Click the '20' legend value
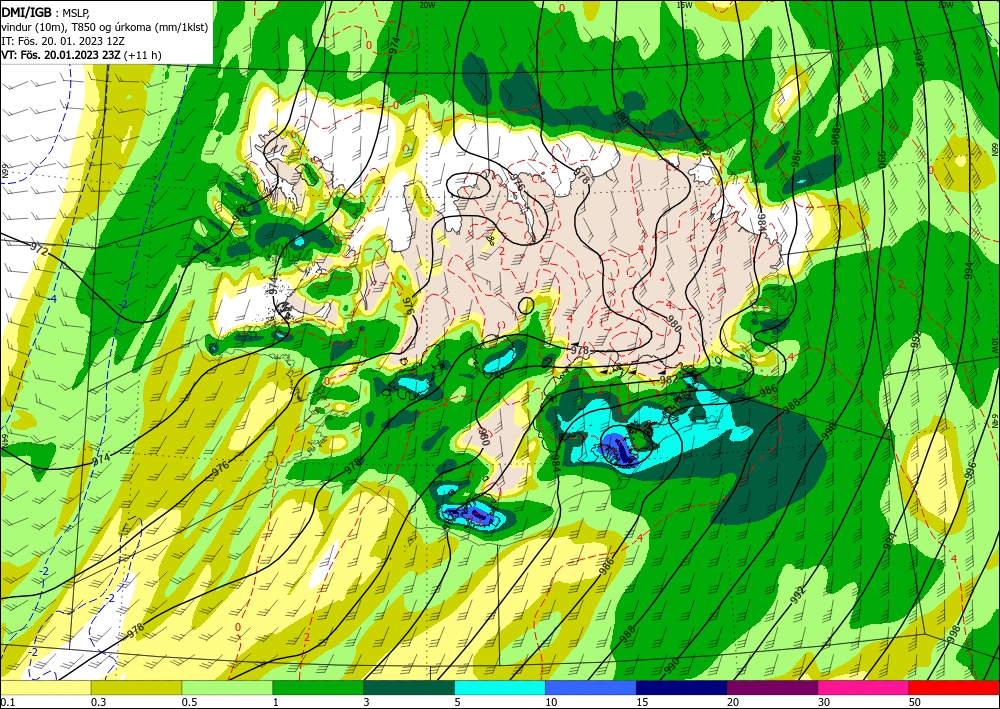 click(733, 702)
